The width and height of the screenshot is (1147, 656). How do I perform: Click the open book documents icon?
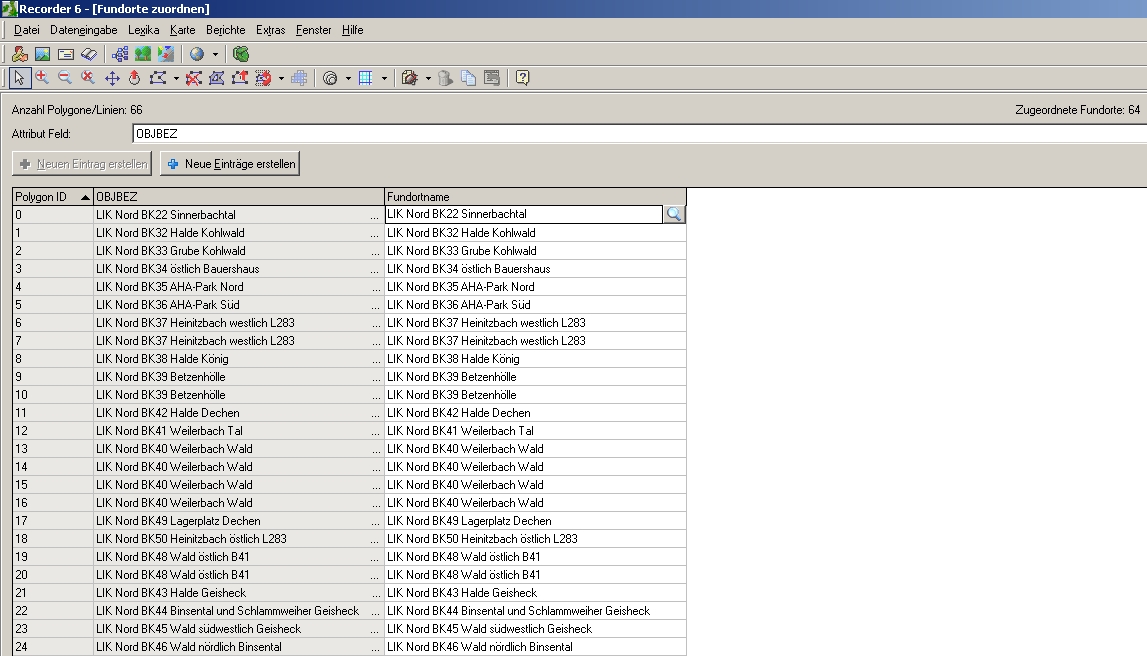[x=89, y=54]
